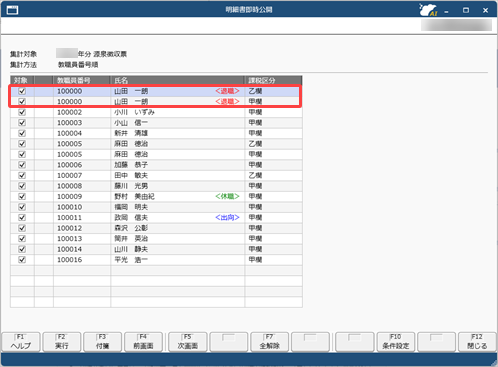Uncheck the 100005 乙欄 row checkbox
Screen dimensions: 498x367
point(22,144)
